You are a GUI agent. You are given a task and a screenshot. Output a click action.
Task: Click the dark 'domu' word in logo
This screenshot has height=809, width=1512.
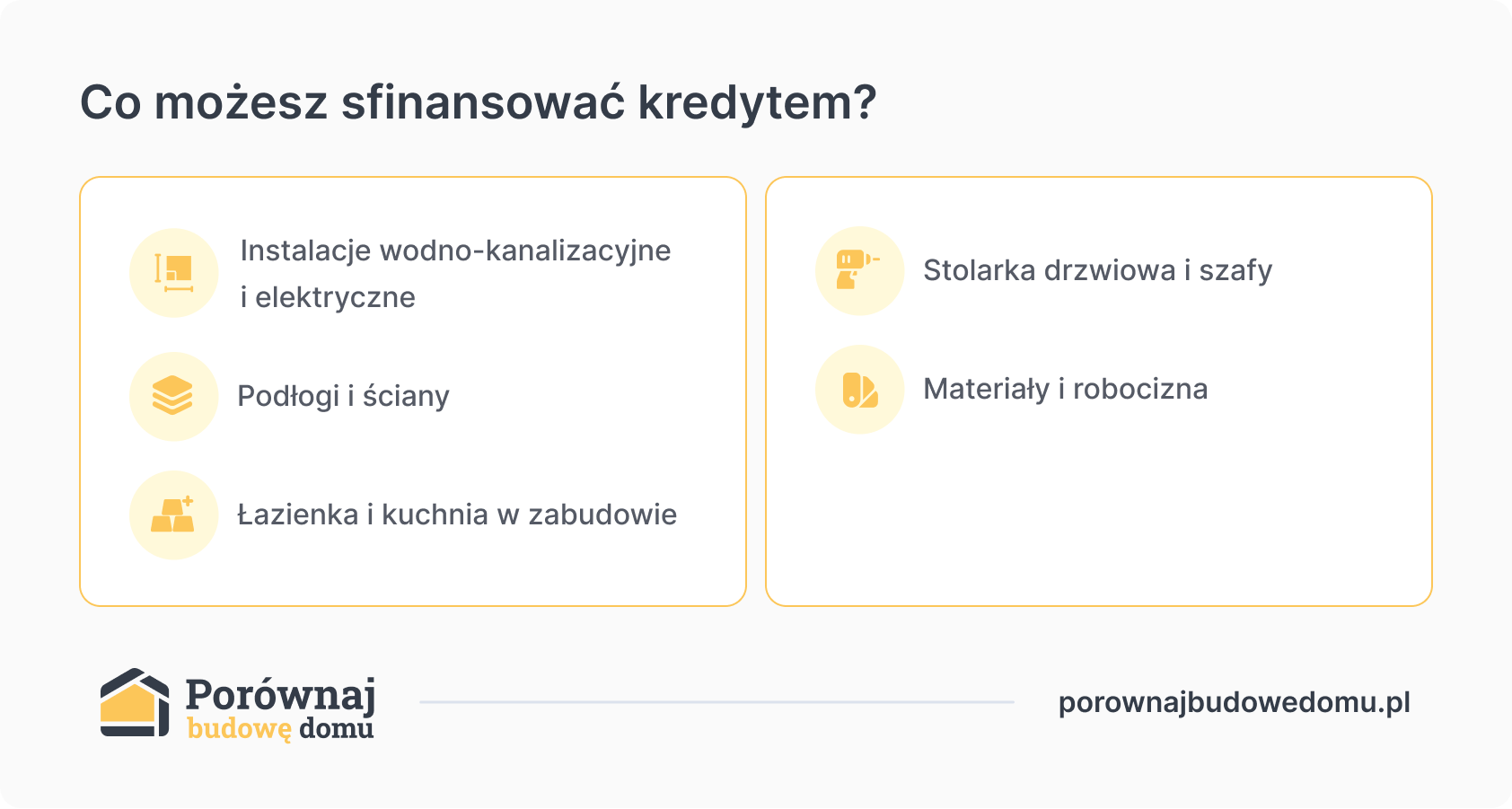336,728
